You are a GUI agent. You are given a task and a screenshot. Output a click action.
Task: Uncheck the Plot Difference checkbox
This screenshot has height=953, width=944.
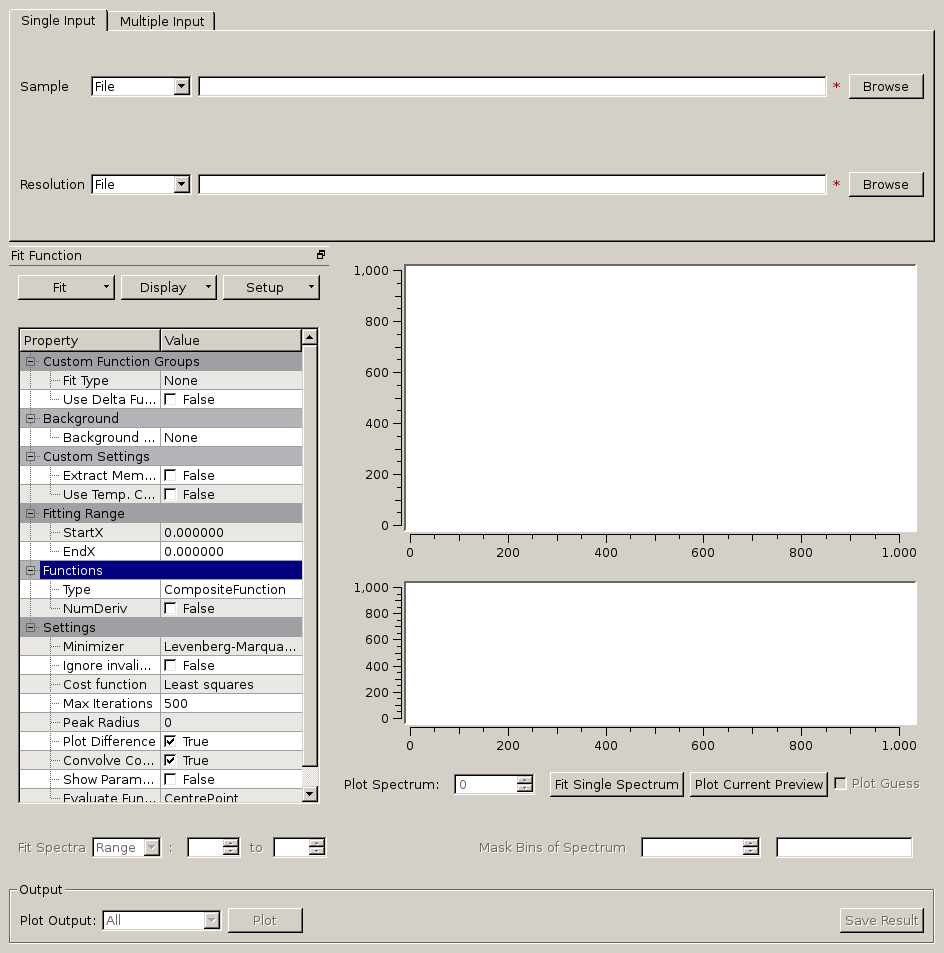click(x=170, y=742)
